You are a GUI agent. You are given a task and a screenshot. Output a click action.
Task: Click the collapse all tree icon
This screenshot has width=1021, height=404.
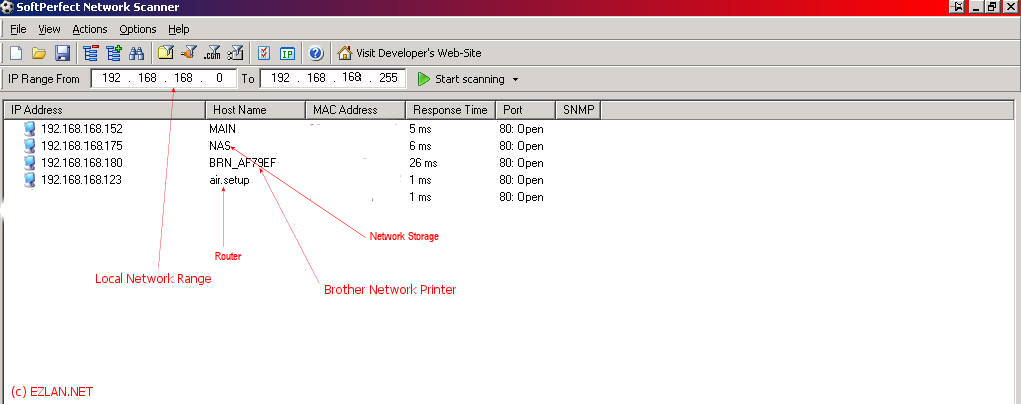pos(91,53)
